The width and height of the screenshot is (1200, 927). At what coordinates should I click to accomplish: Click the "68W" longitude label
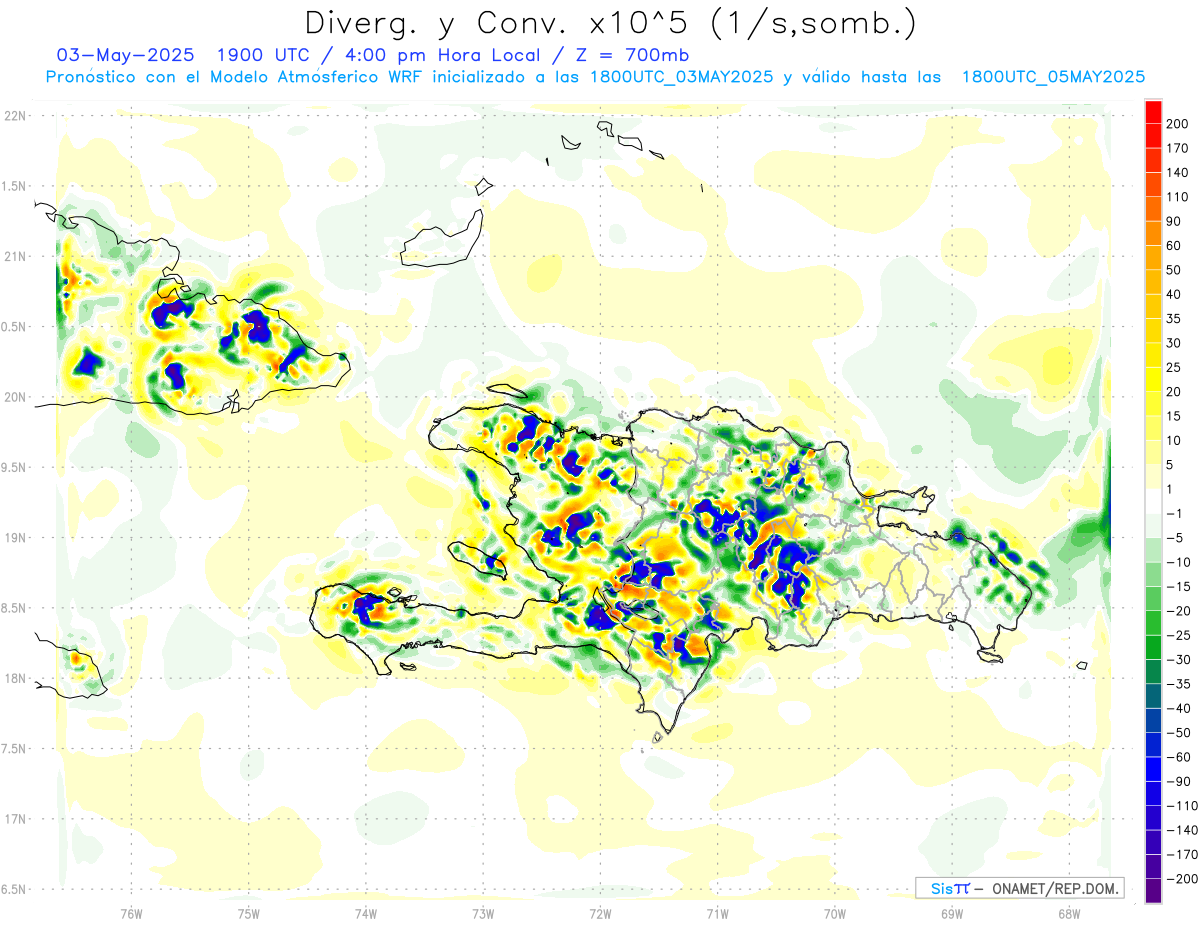(x=1069, y=913)
